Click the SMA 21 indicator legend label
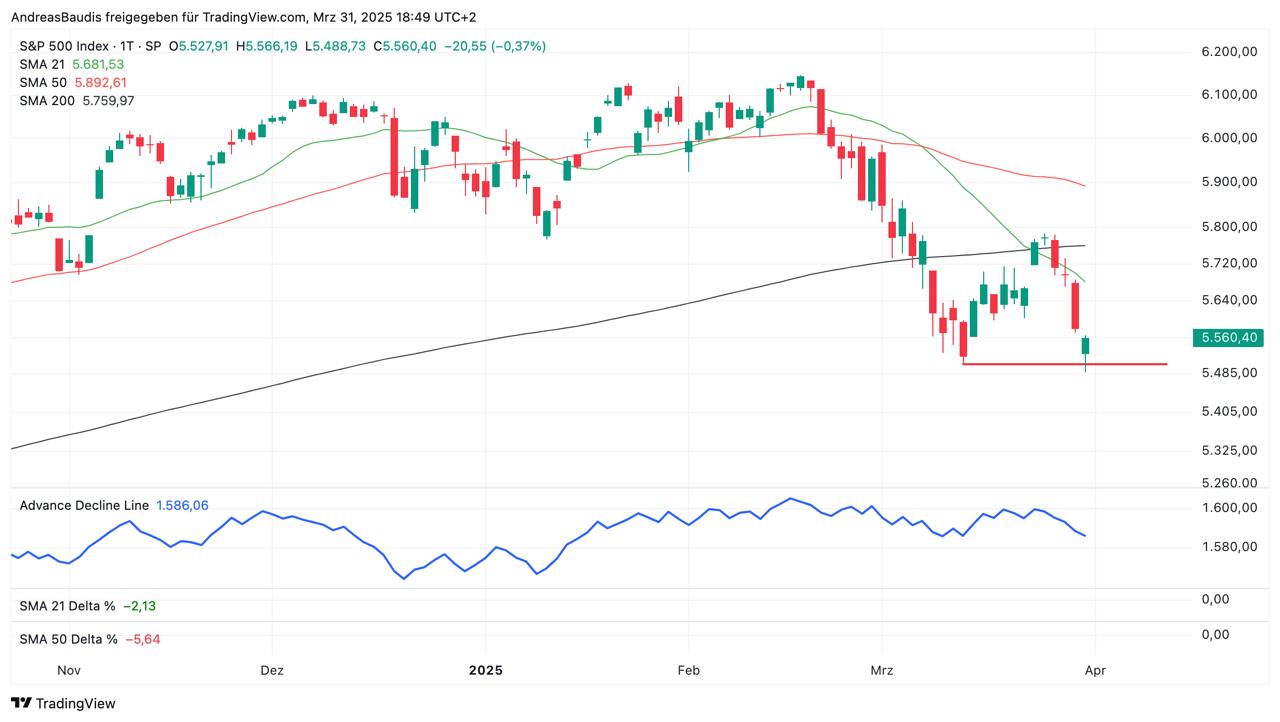Image resolution: width=1280 pixels, height=722 pixels. [42, 64]
